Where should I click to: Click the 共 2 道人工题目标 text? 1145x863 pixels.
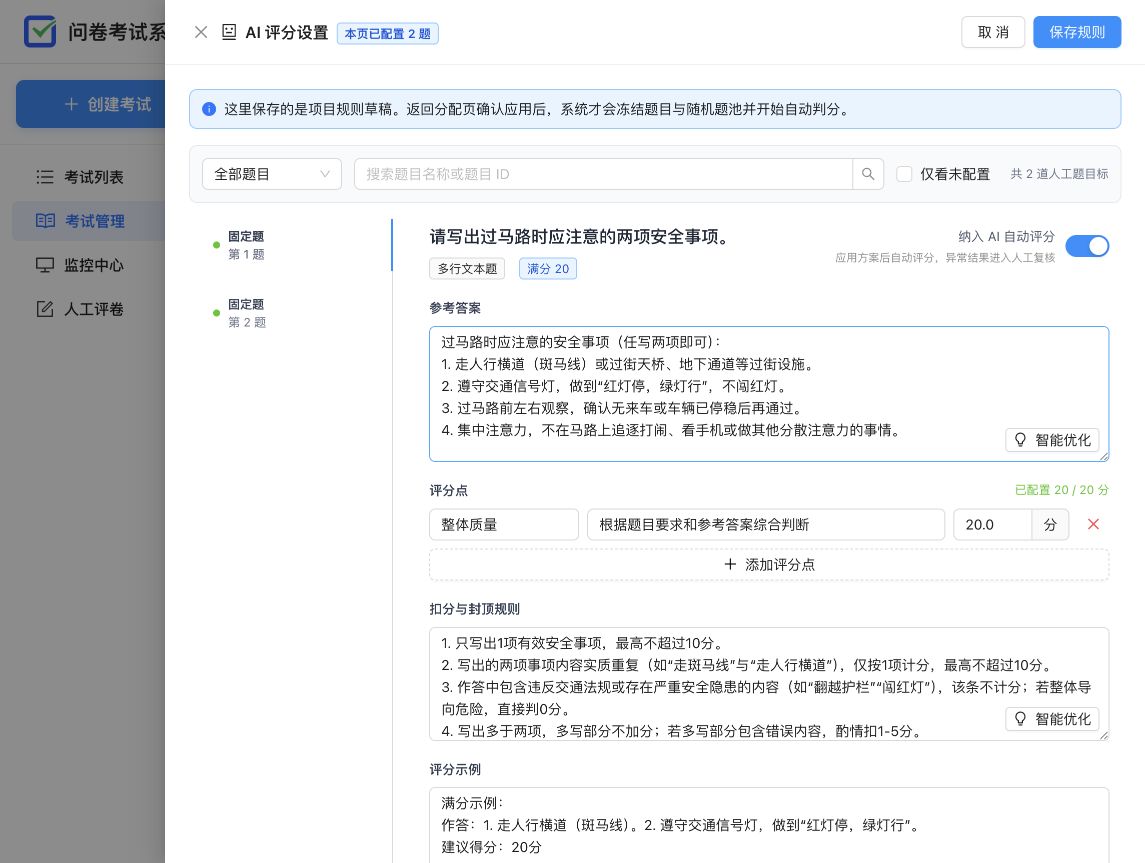pos(1059,174)
